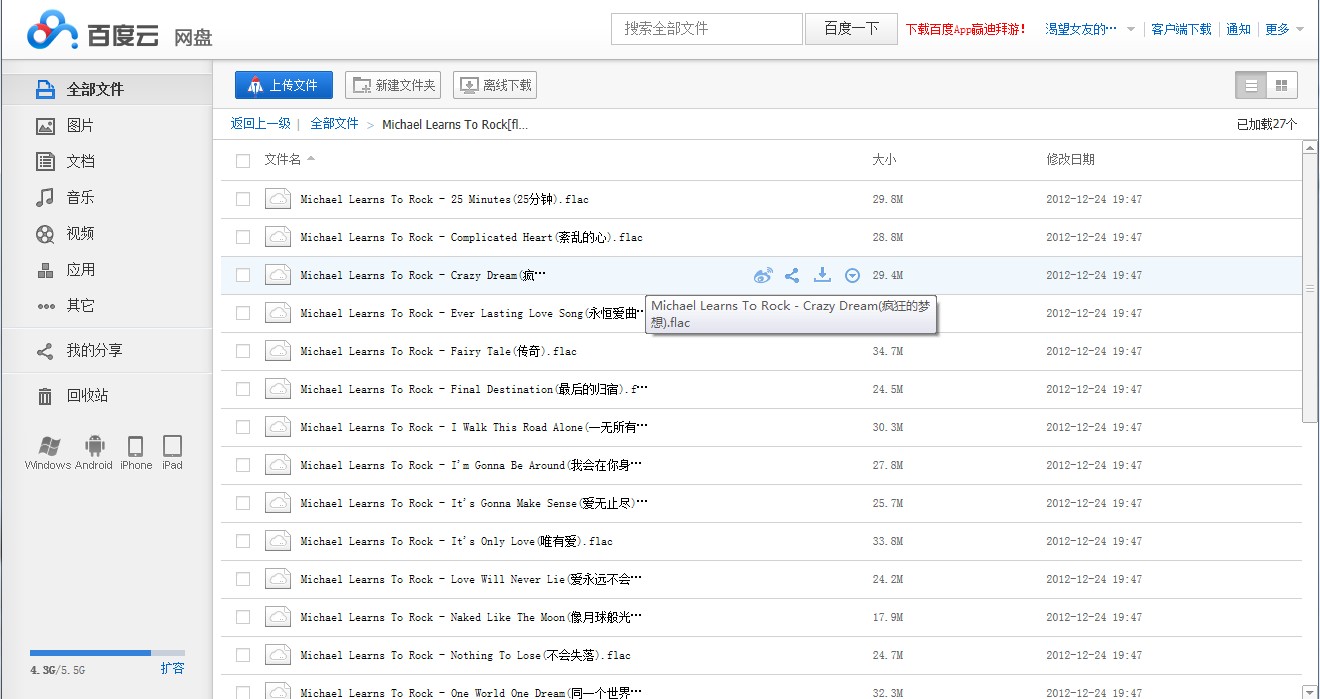
Task: Sort by 文件名 column header arrow
Action: pyautogui.click(x=311, y=159)
